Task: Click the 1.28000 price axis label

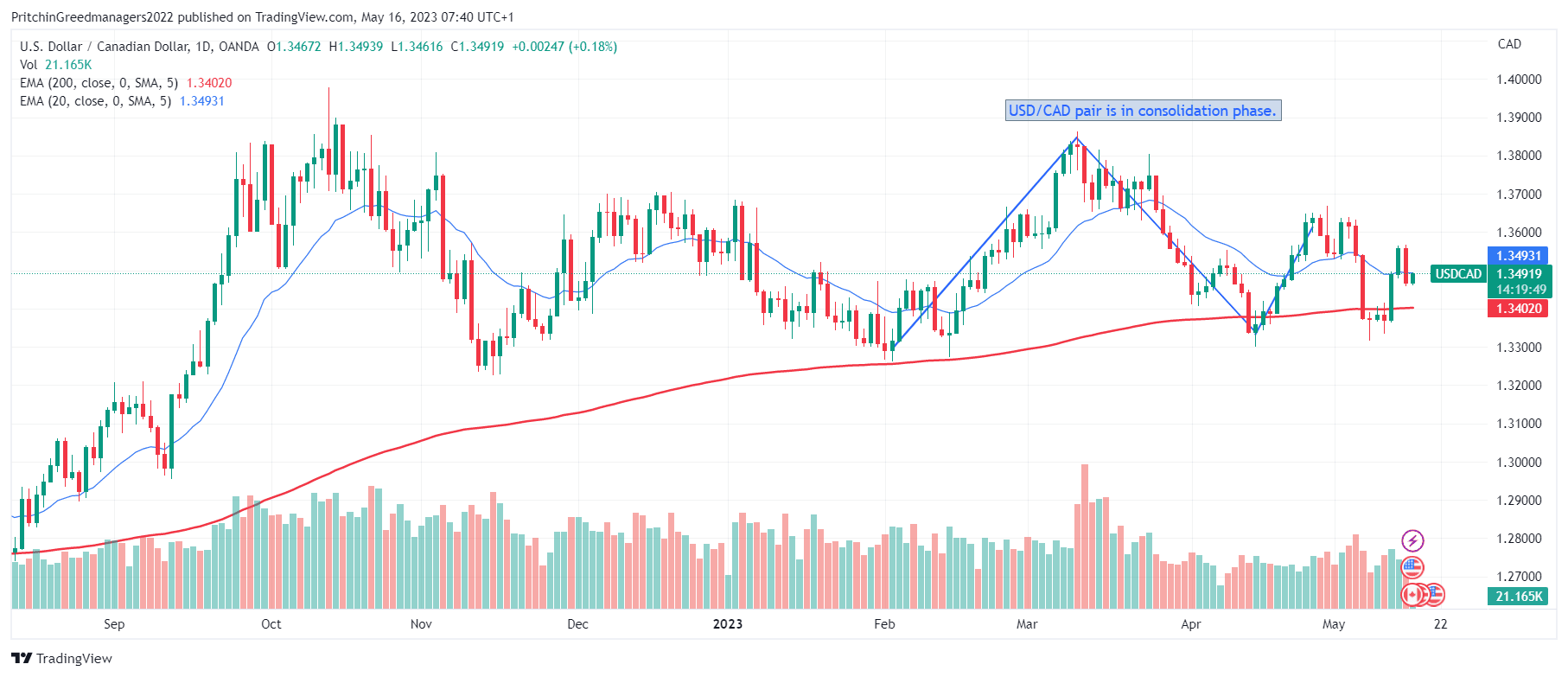Action: coord(1519,539)
